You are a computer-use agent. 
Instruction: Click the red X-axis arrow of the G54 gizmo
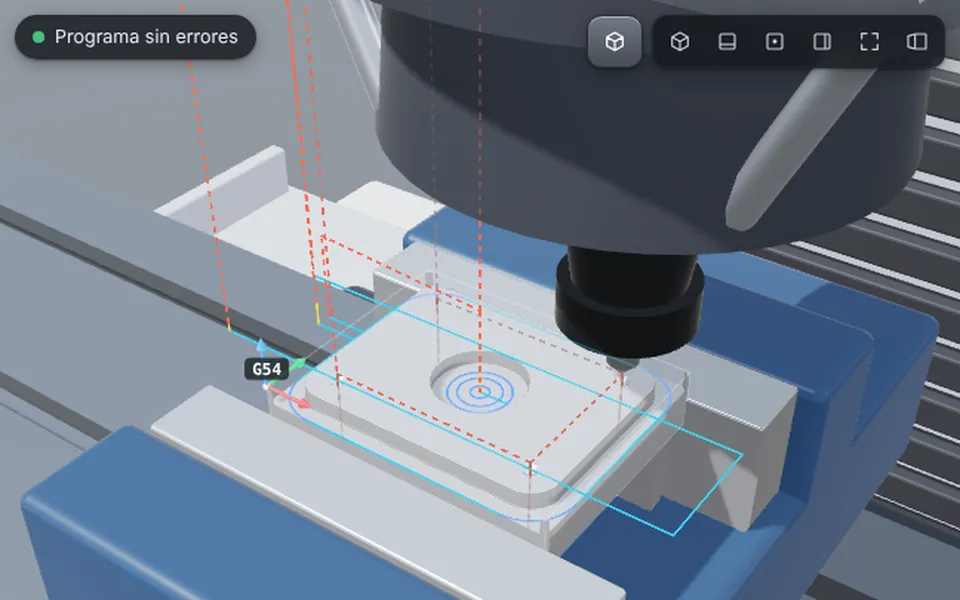291,397
